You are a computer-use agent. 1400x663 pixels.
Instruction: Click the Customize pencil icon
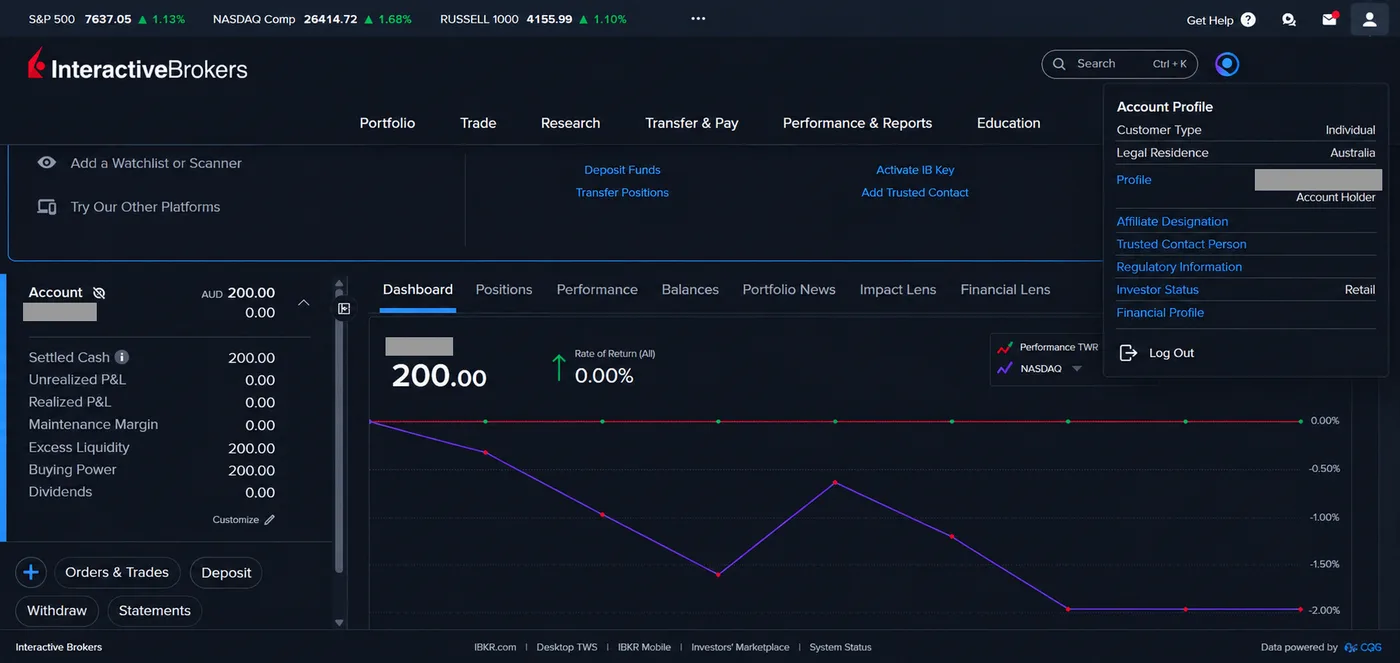pyautogui.click(x=269, y=520)
